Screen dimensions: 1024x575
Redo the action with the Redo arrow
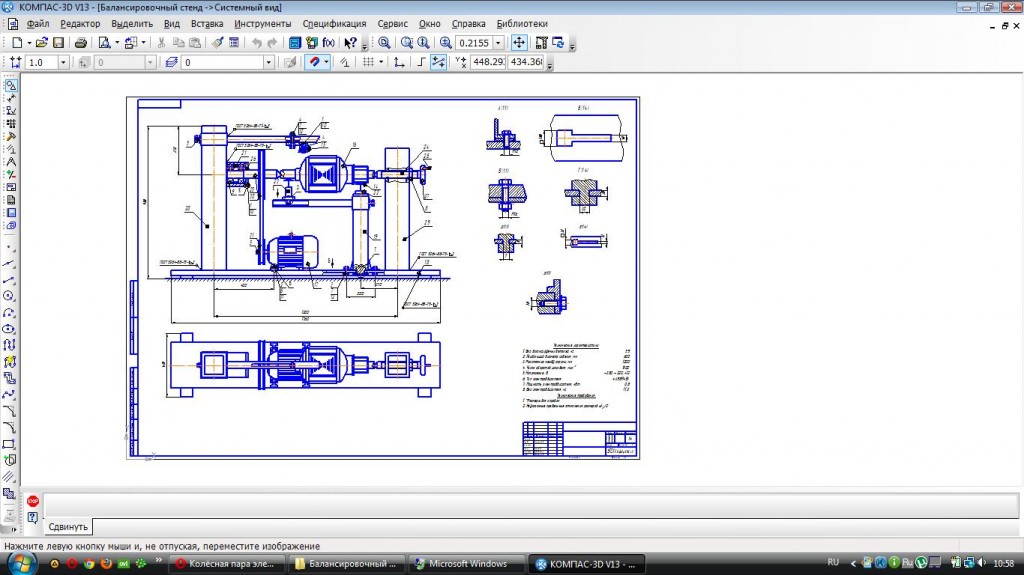[x=272, y=42]
